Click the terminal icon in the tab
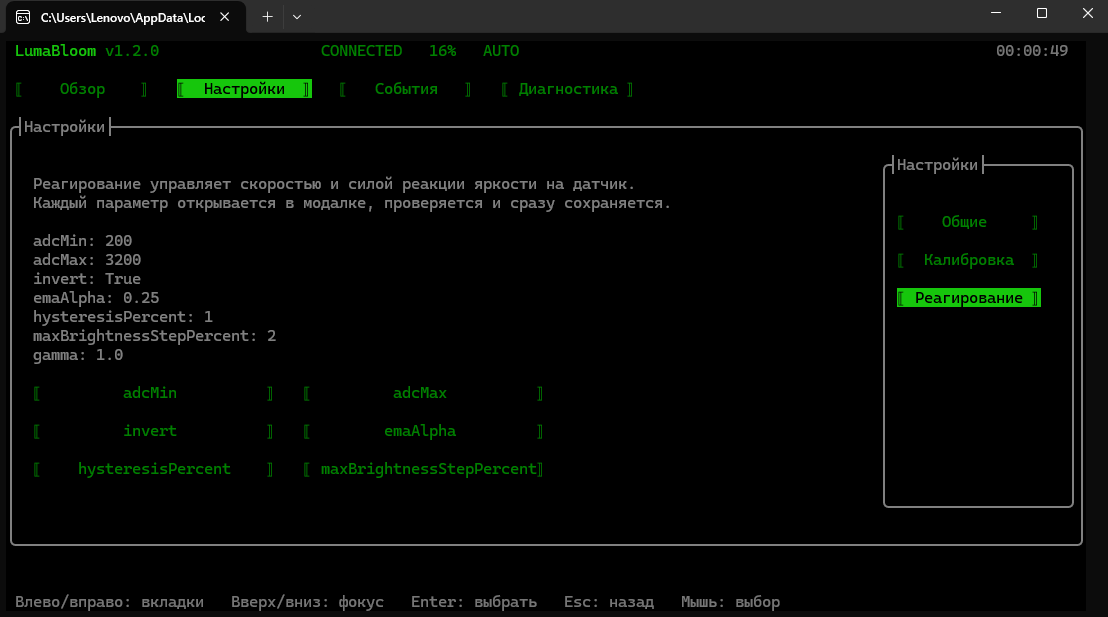The image size is (1108, 617). coord(23,17)
